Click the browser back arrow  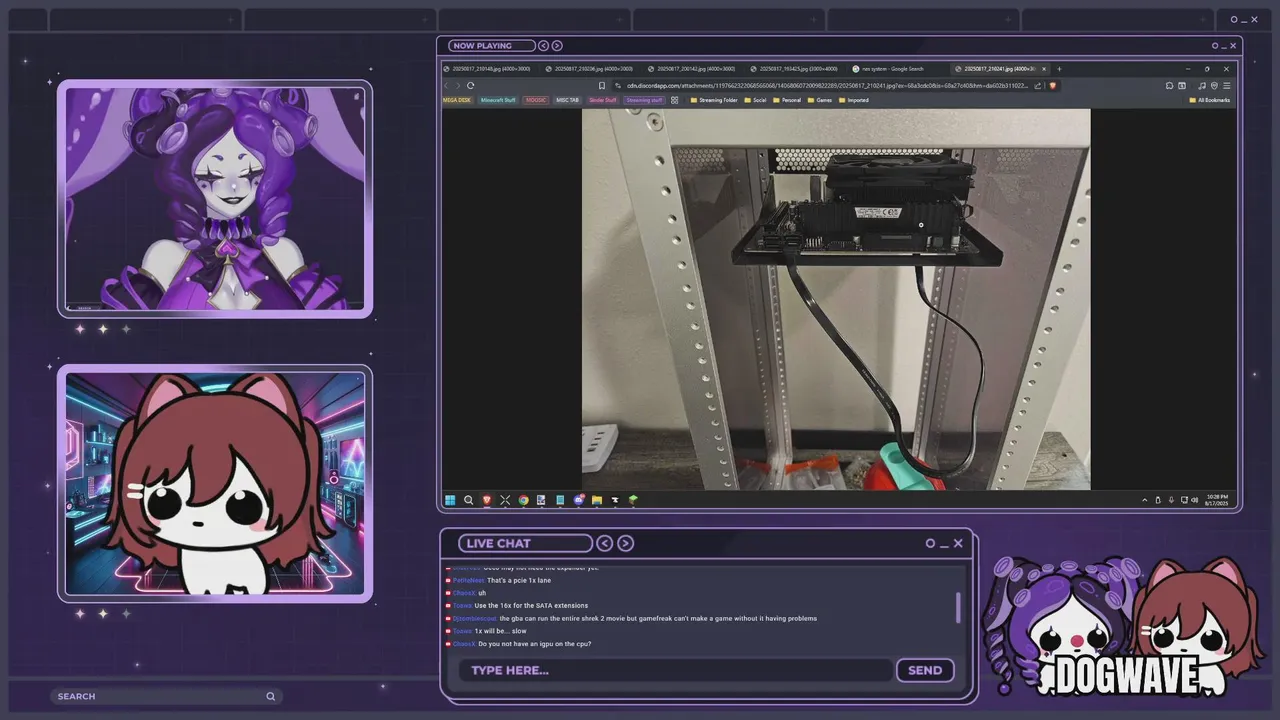(x=446, y=86)
